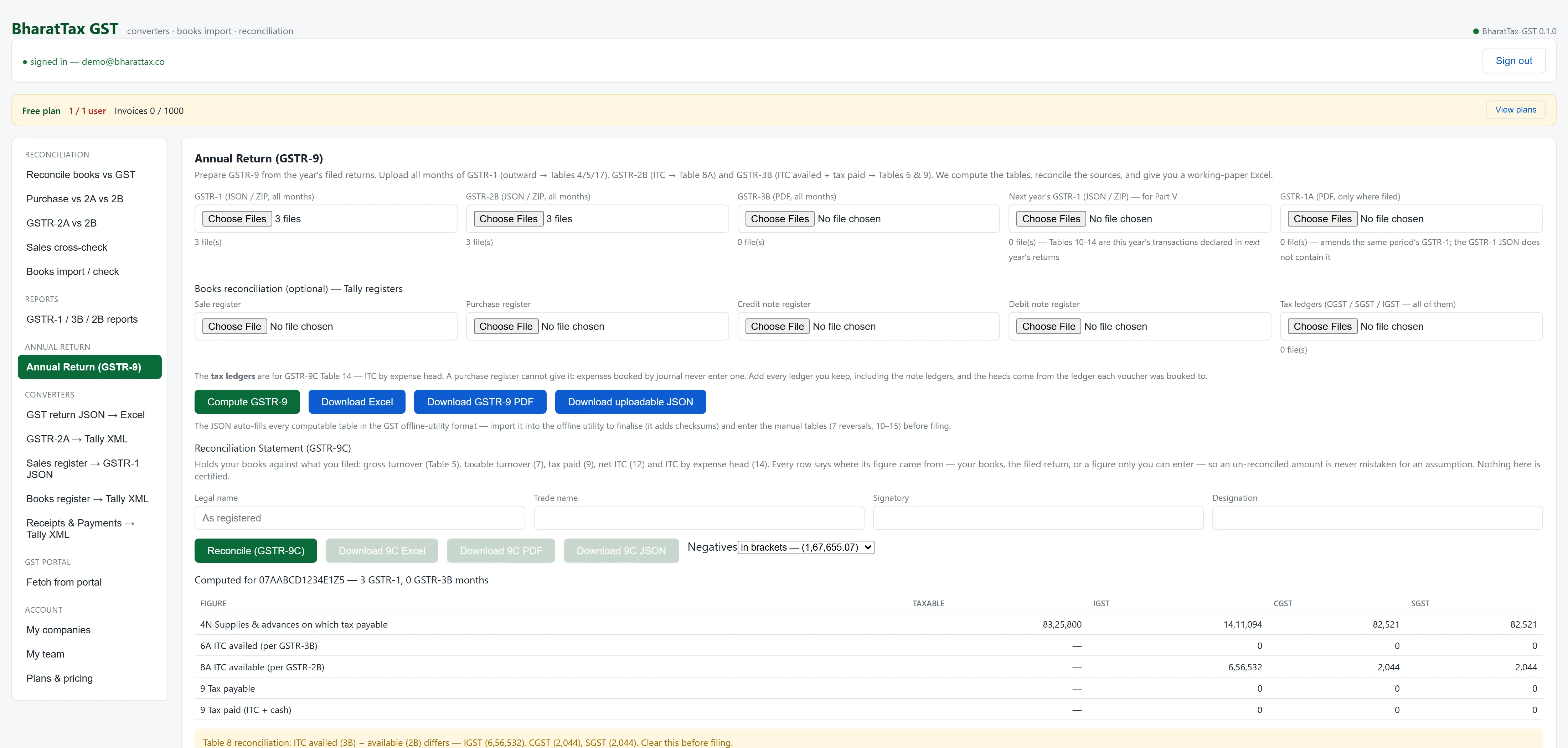Screen dimensions: 1568x748
Task: Click Download GSTR-9 PDF button
Action: coord(480,402)
